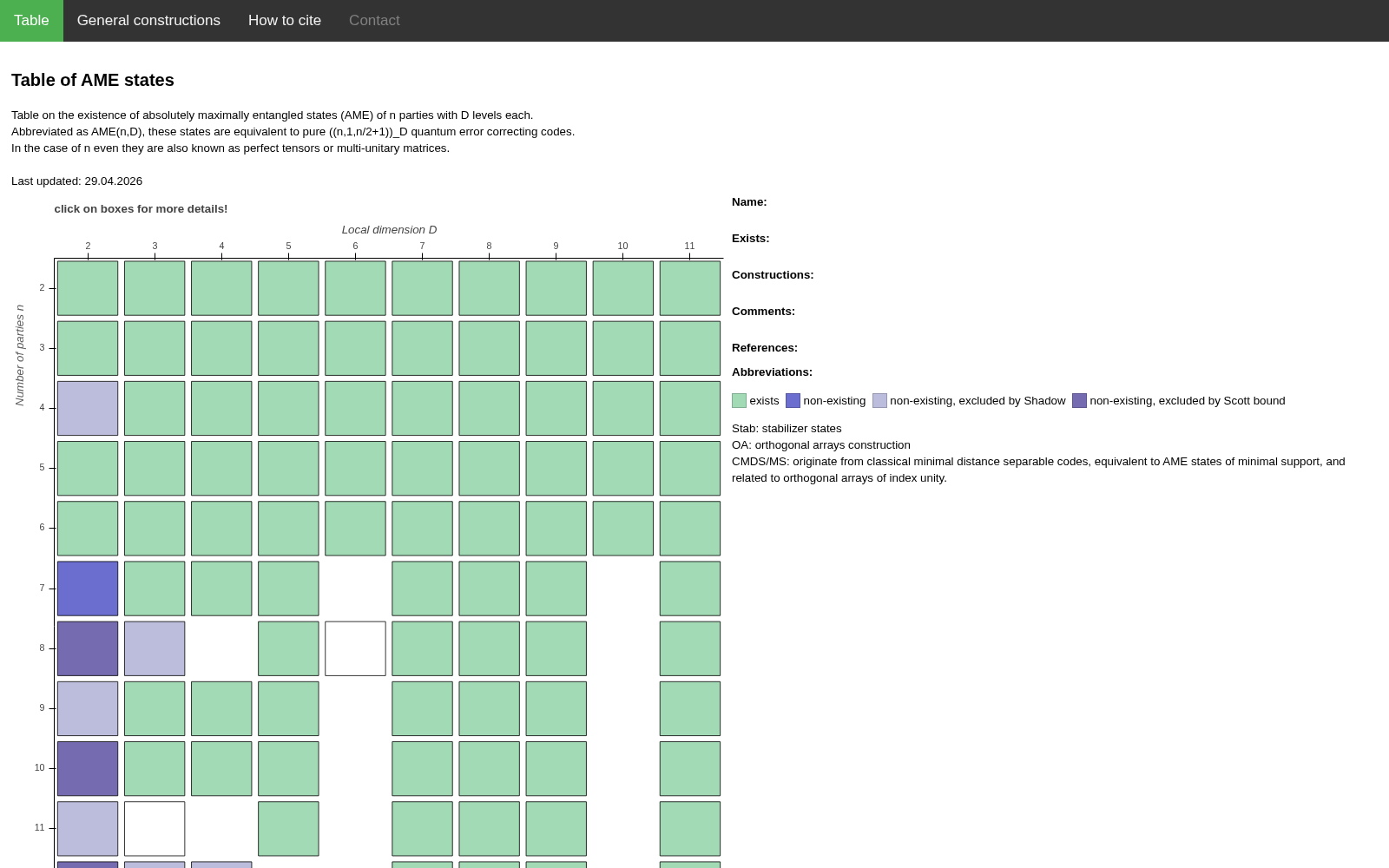Image resolution: width=1389 pixels, height=868 pixels.
Task: Select the box for n=2, D=11
Action: 690,288
